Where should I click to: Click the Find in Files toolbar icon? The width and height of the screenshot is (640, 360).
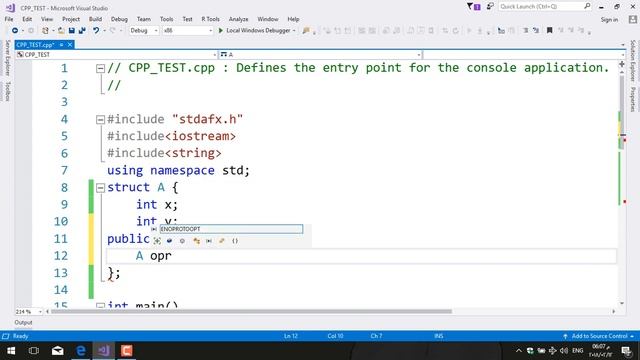click(306, 31)
